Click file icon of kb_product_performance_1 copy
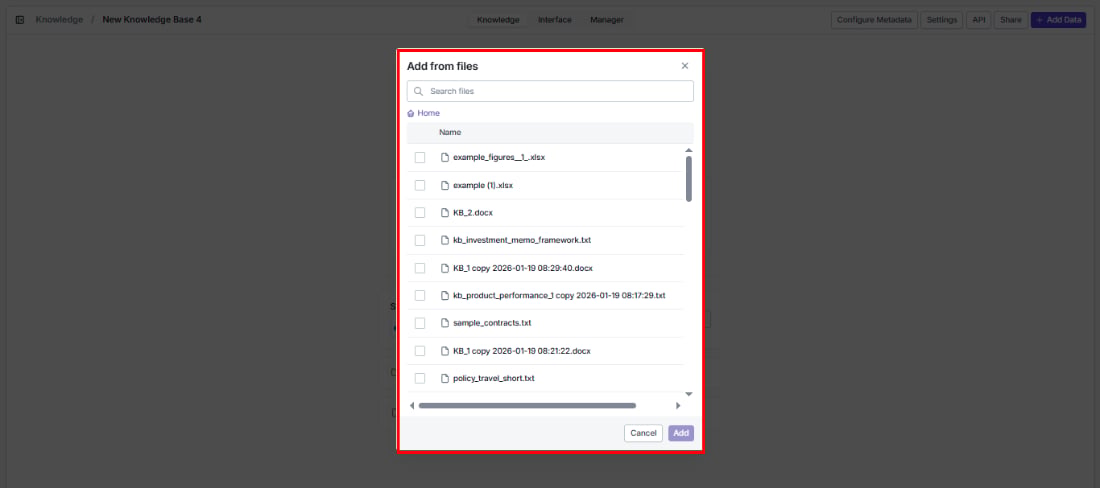Image resolution: width=1100 pixels, height=490 pixels. click(x=444, y=296)
